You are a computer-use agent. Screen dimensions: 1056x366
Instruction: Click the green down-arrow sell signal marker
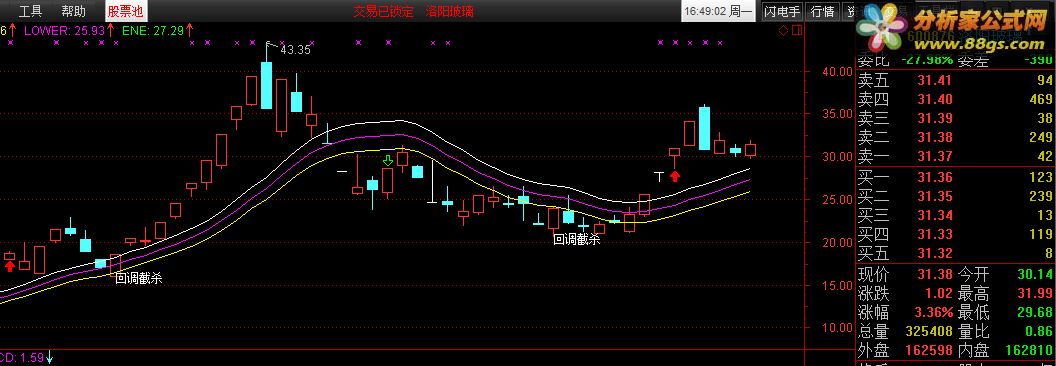[x=387, y=160]
